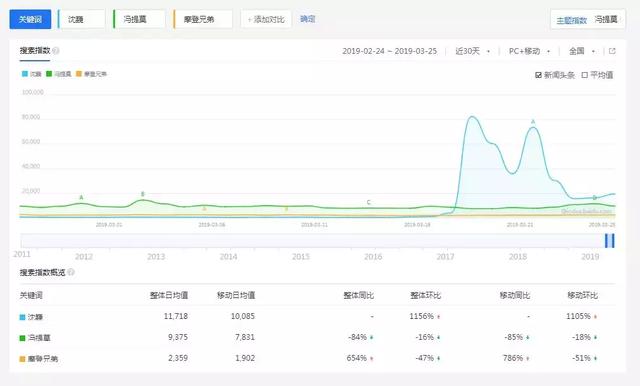Toggle 冯提莫 green legend series visibility
Viewport: 640px width, 386px height.
(49, 74)
